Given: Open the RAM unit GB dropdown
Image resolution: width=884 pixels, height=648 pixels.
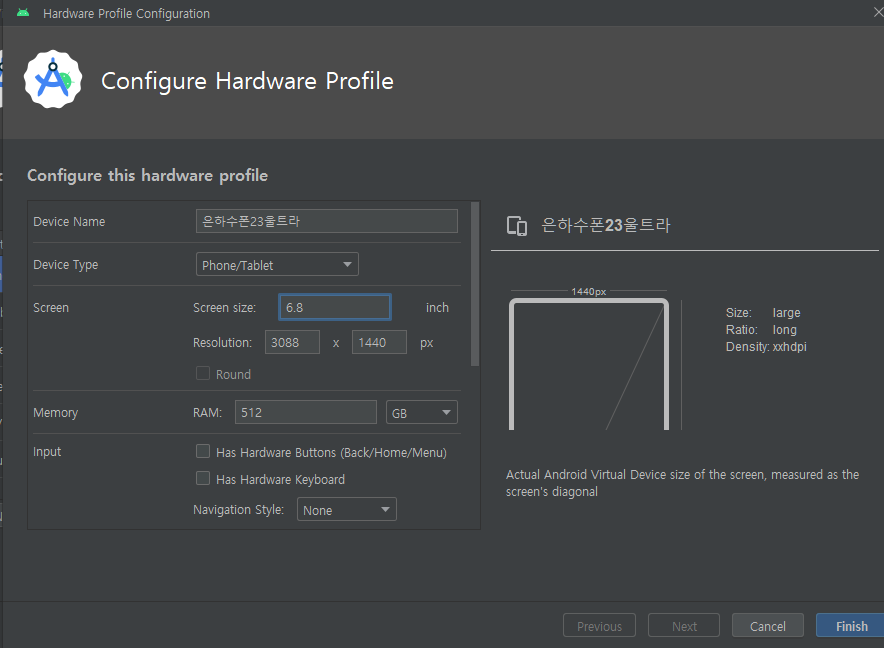Looking at the screenshot, I should click(421, 412).
